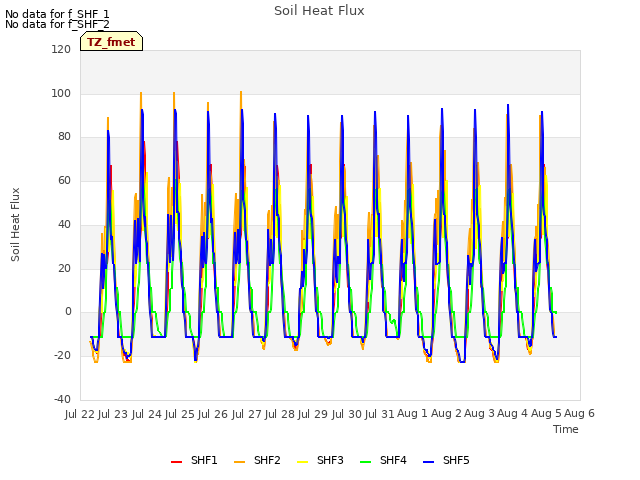The image size is (640, 480).
Task: Click the Aug 4 x-axis tick label
Action: coord(513,414)
